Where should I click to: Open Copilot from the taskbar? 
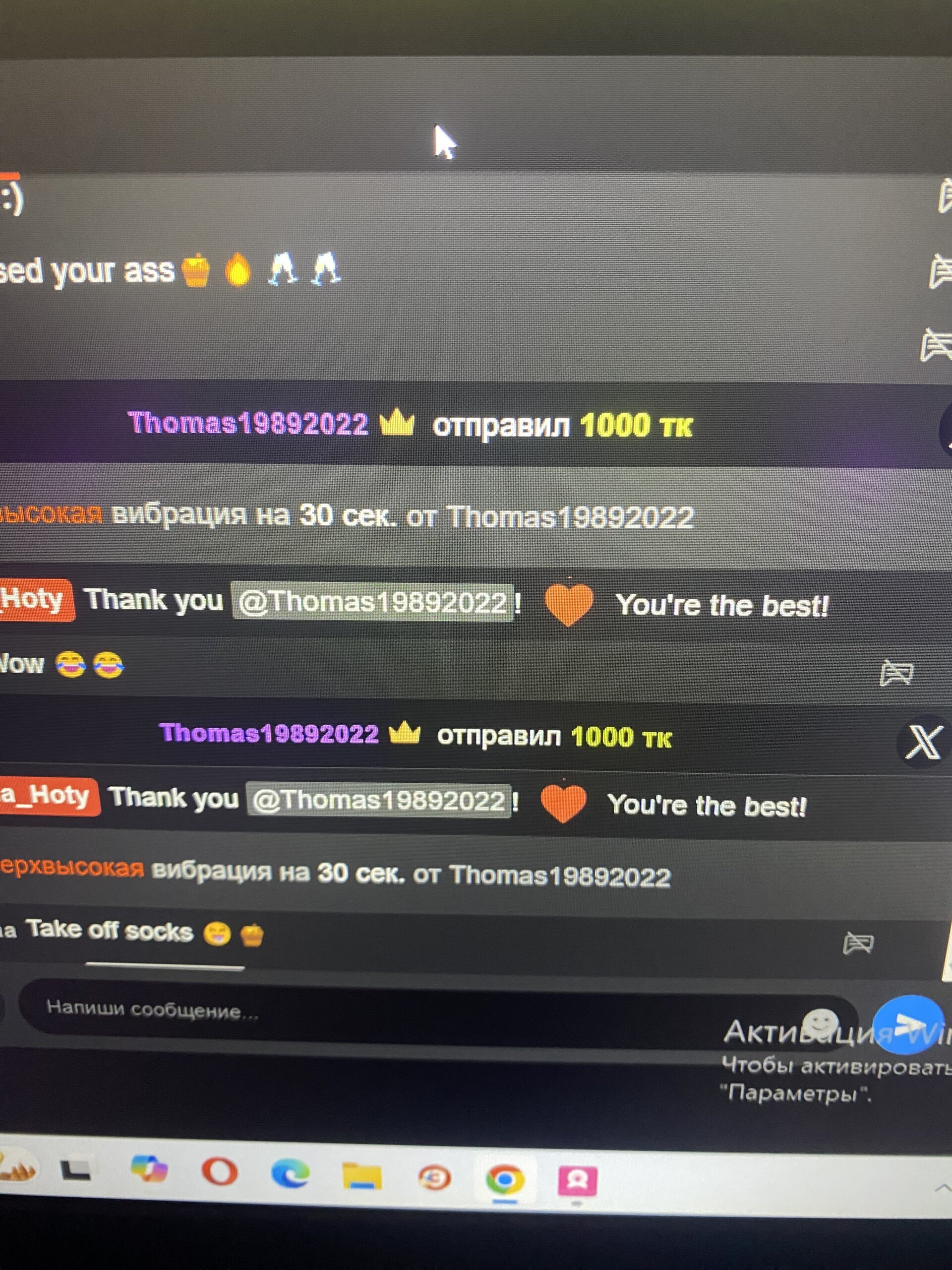[149, 1169]
